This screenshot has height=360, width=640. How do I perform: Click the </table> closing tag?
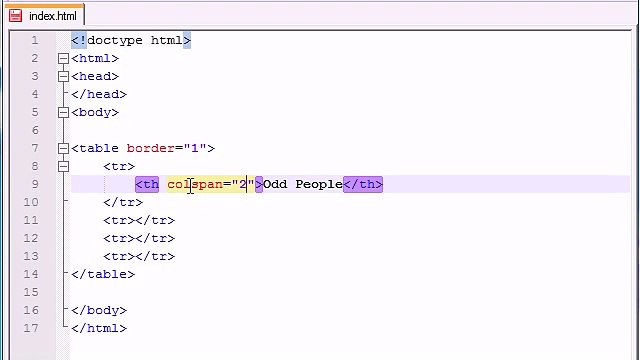[x=103, y=274]
